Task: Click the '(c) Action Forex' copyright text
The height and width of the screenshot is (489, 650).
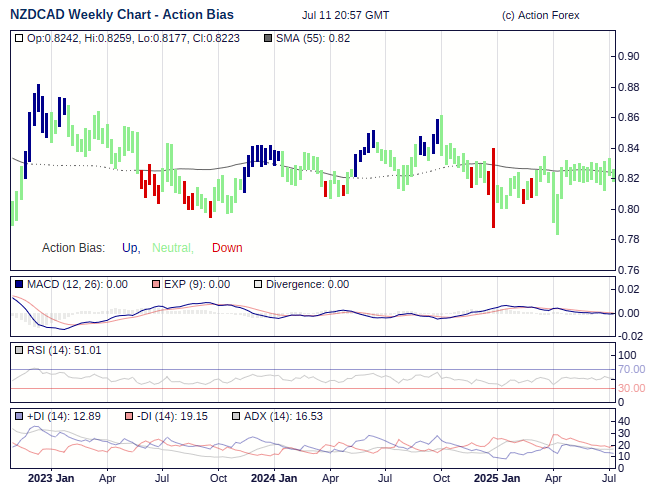Action: (540, 16)
